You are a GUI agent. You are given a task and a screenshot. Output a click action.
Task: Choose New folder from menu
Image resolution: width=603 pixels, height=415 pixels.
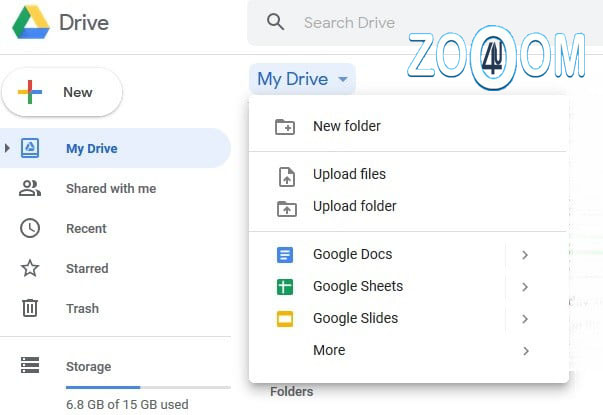tap(408, 126)
